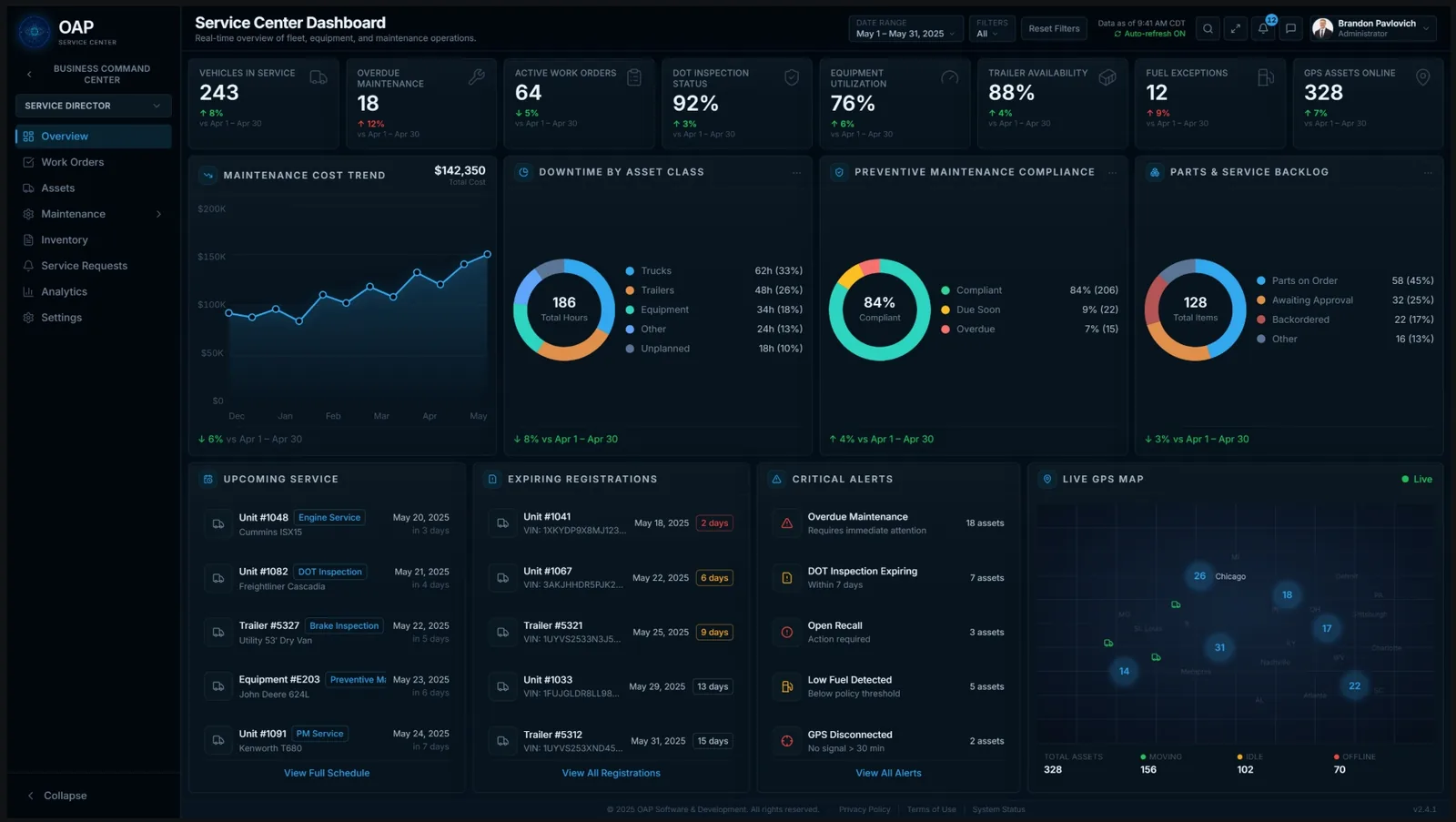Image resolution: width=1456 pixels, height=822 pixels.
Task: Click the Open Recall alert icon
Action: tap(787, 632)
